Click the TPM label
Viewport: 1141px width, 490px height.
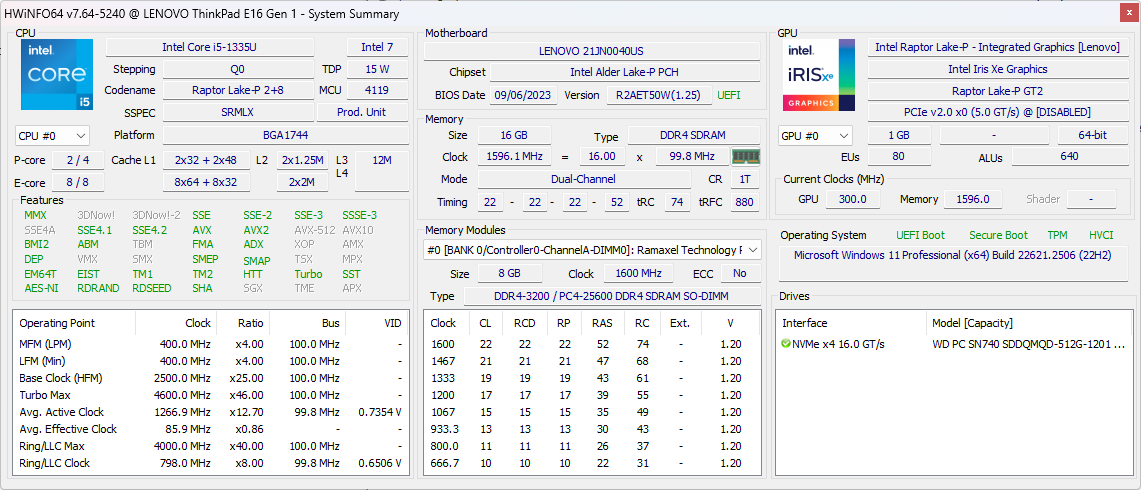tap(1057, 235)
